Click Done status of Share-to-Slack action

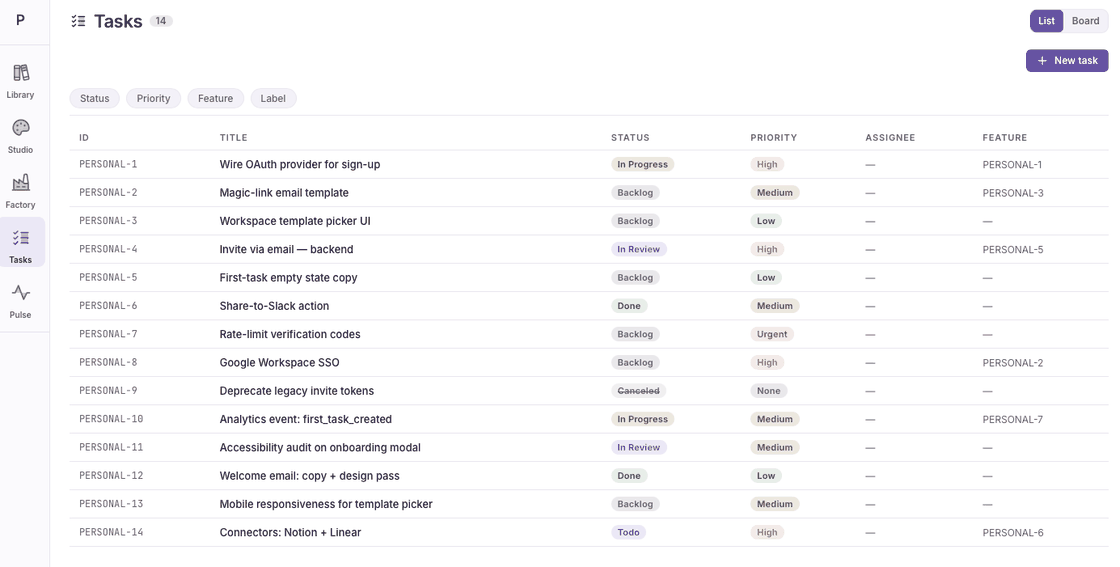coord(629,306)
